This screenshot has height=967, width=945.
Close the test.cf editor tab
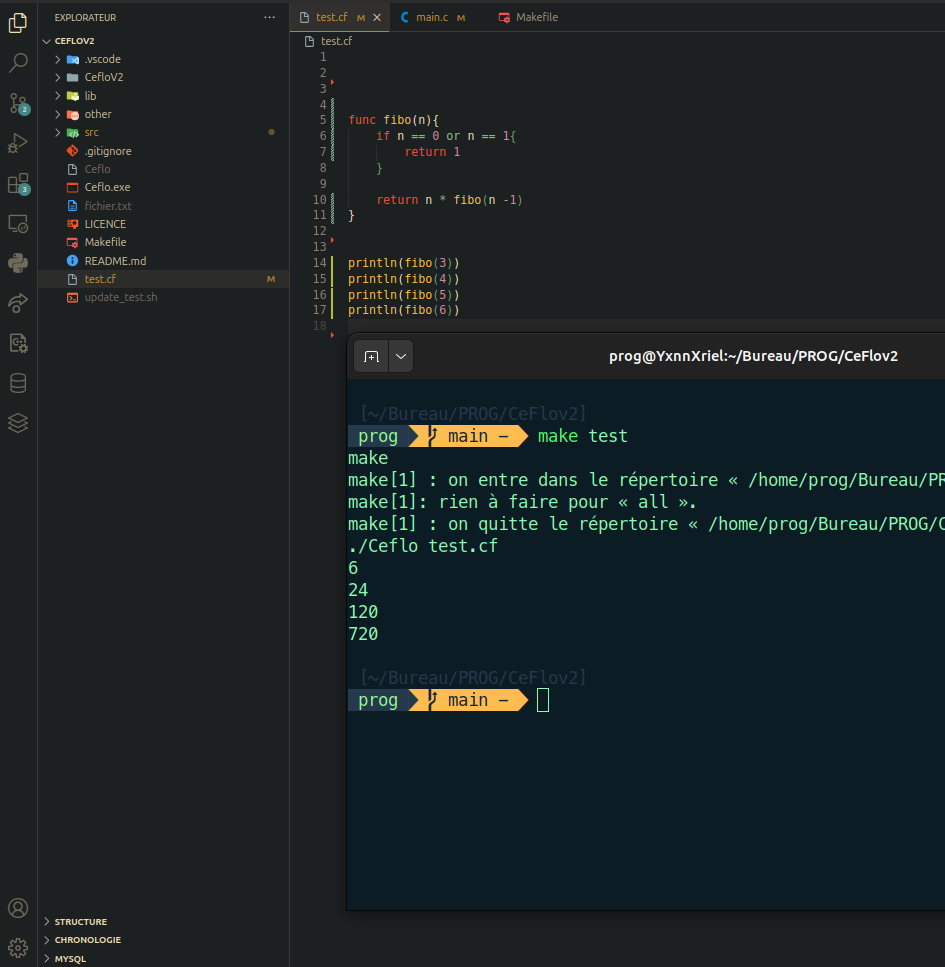[377, 17]
